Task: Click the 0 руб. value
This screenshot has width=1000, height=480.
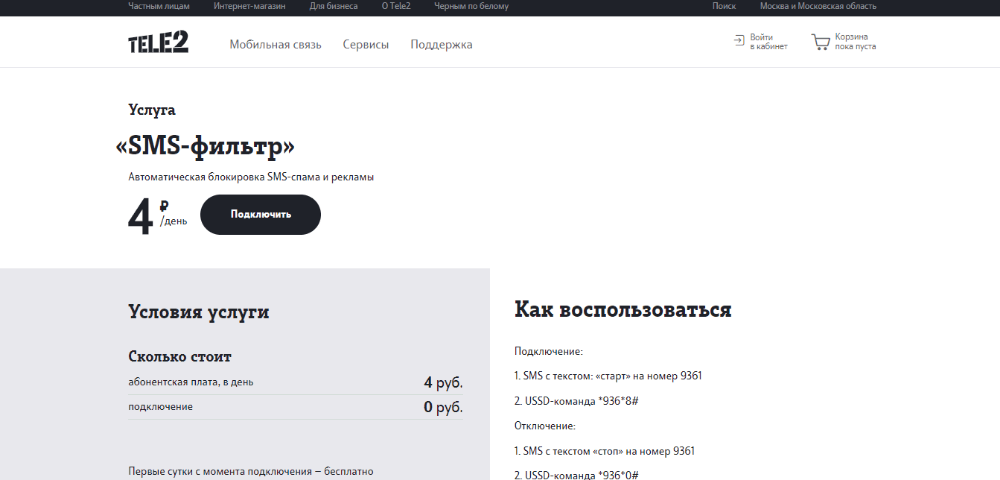Action: coord(443,407)
